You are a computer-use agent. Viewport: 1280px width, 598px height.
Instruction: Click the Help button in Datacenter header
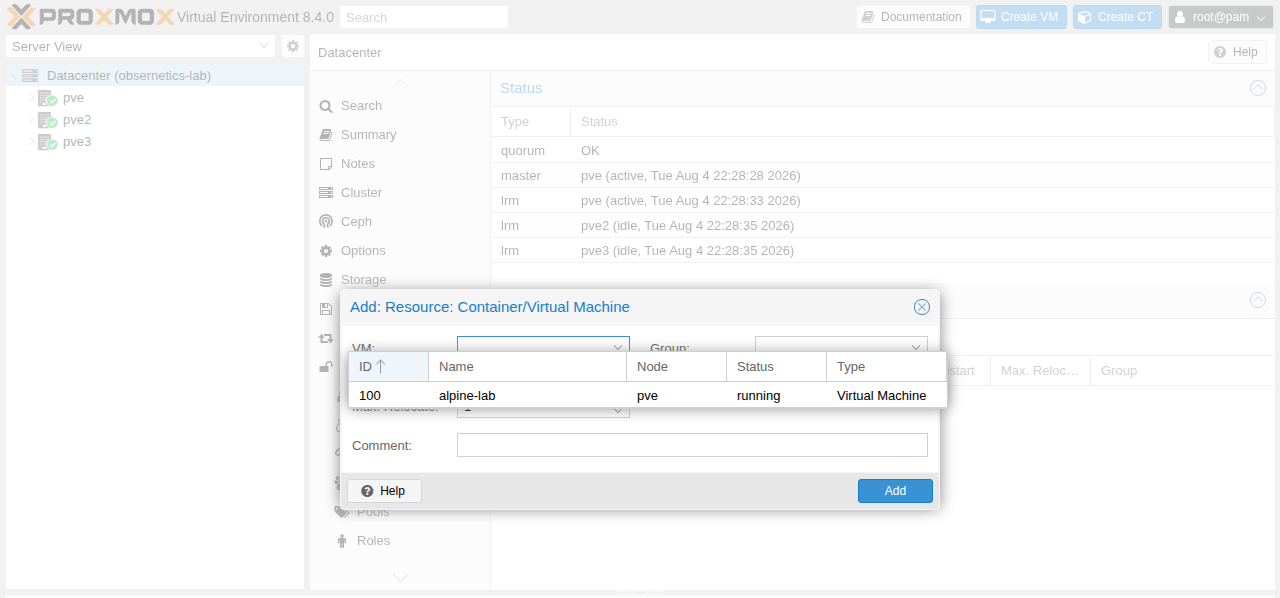[x=1237, y=52]
